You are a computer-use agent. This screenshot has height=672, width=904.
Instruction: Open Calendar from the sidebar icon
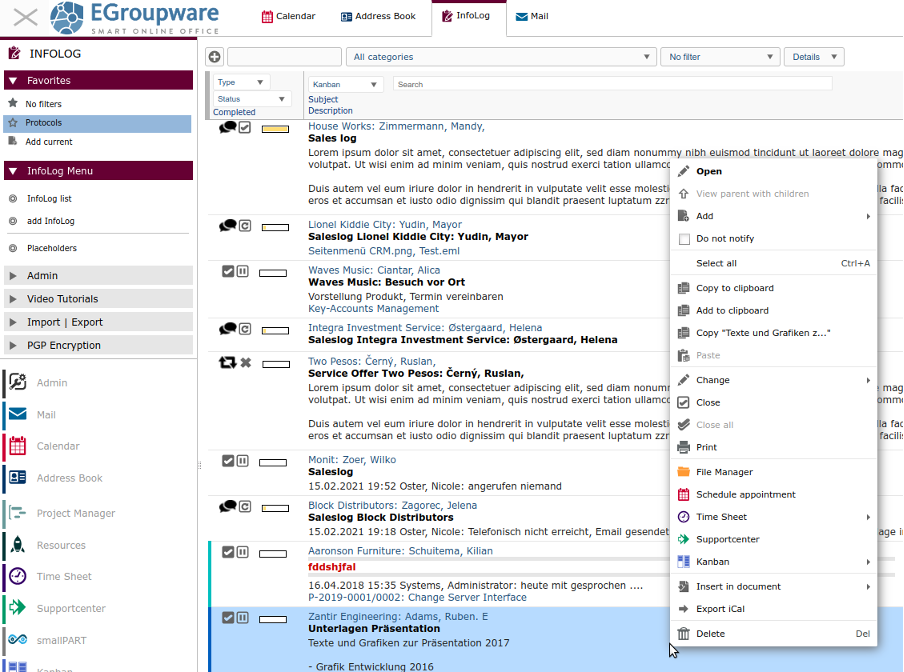point(17,446)
